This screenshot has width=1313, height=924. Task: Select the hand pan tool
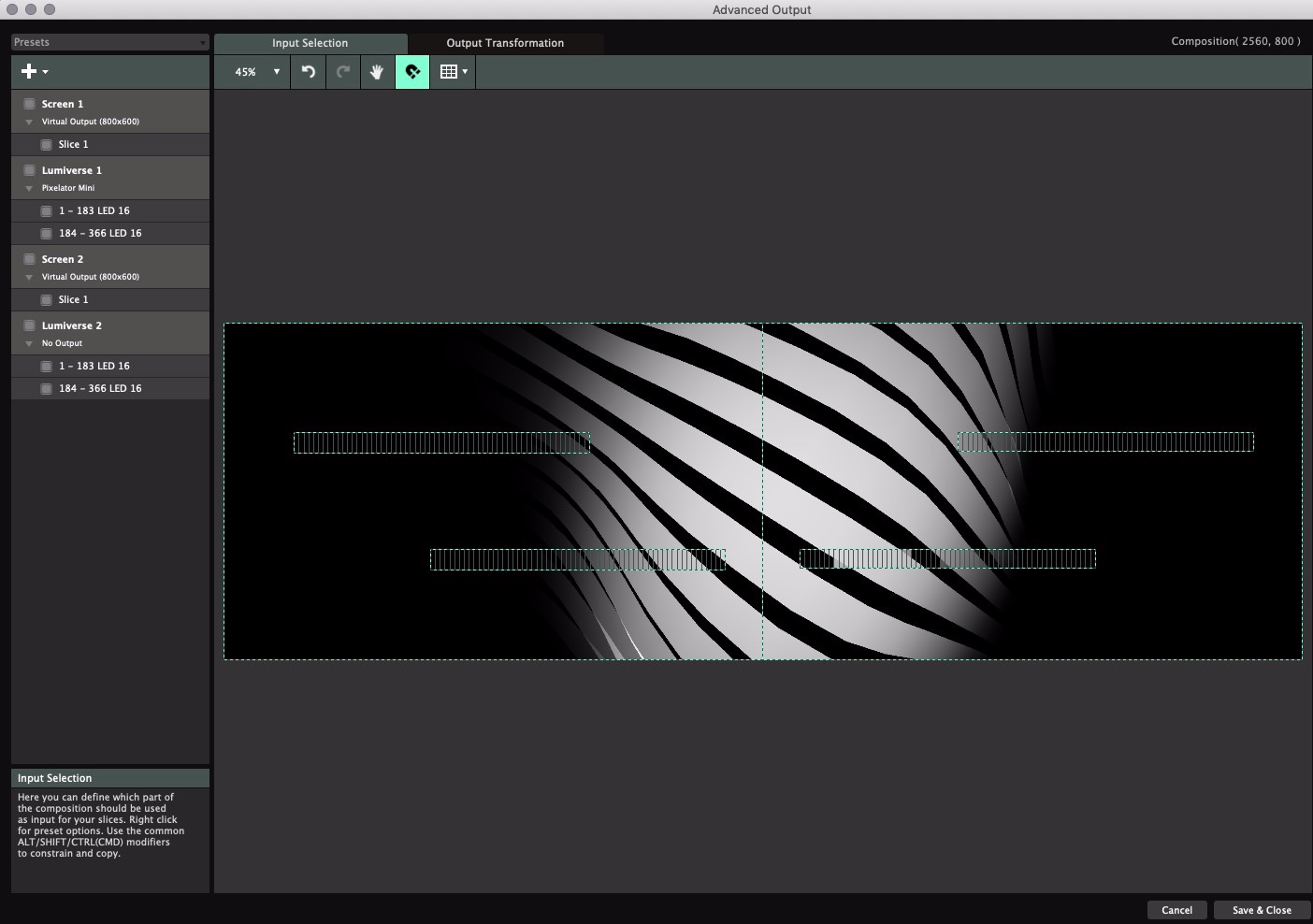pyautogui.click(x=377, y=72)
